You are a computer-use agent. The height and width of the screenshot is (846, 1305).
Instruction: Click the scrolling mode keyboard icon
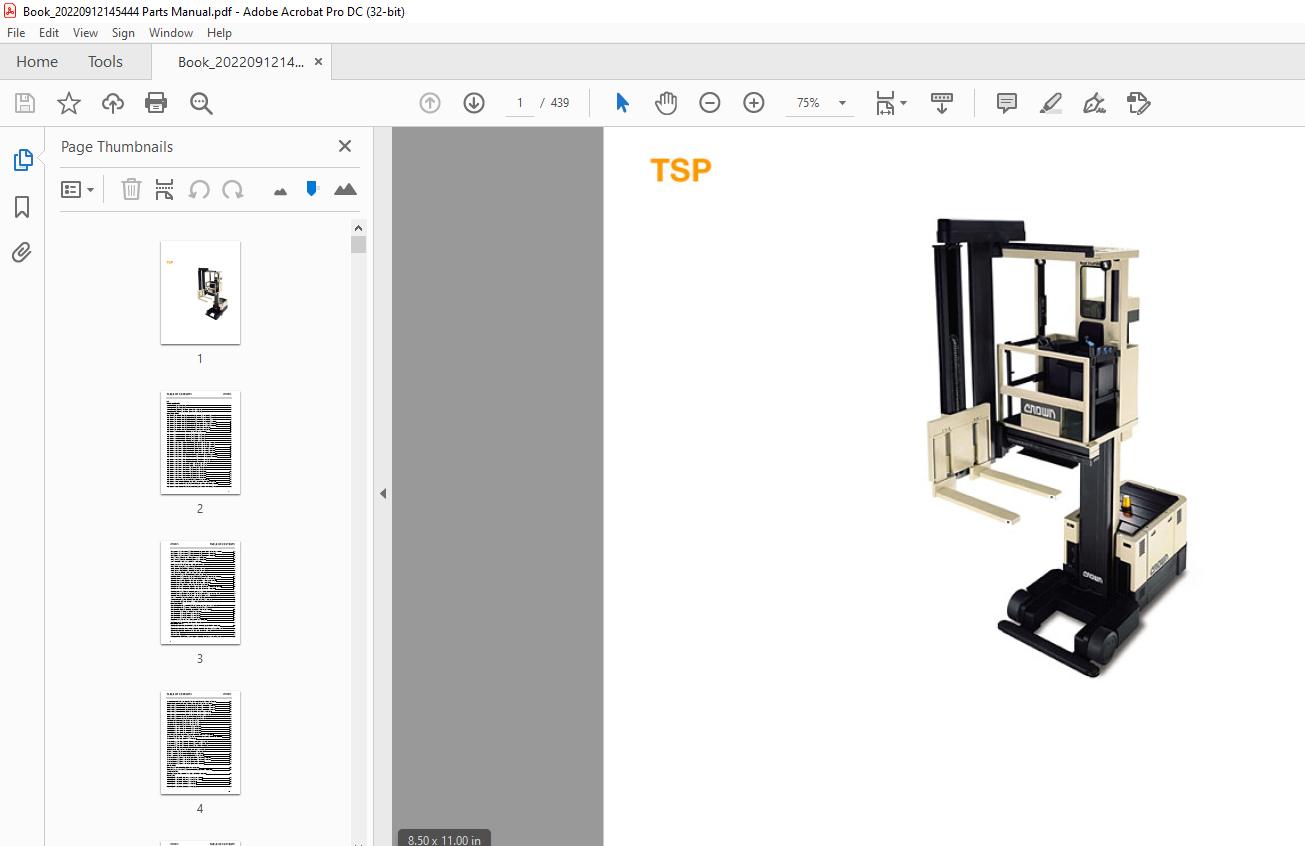pos(942,103)
